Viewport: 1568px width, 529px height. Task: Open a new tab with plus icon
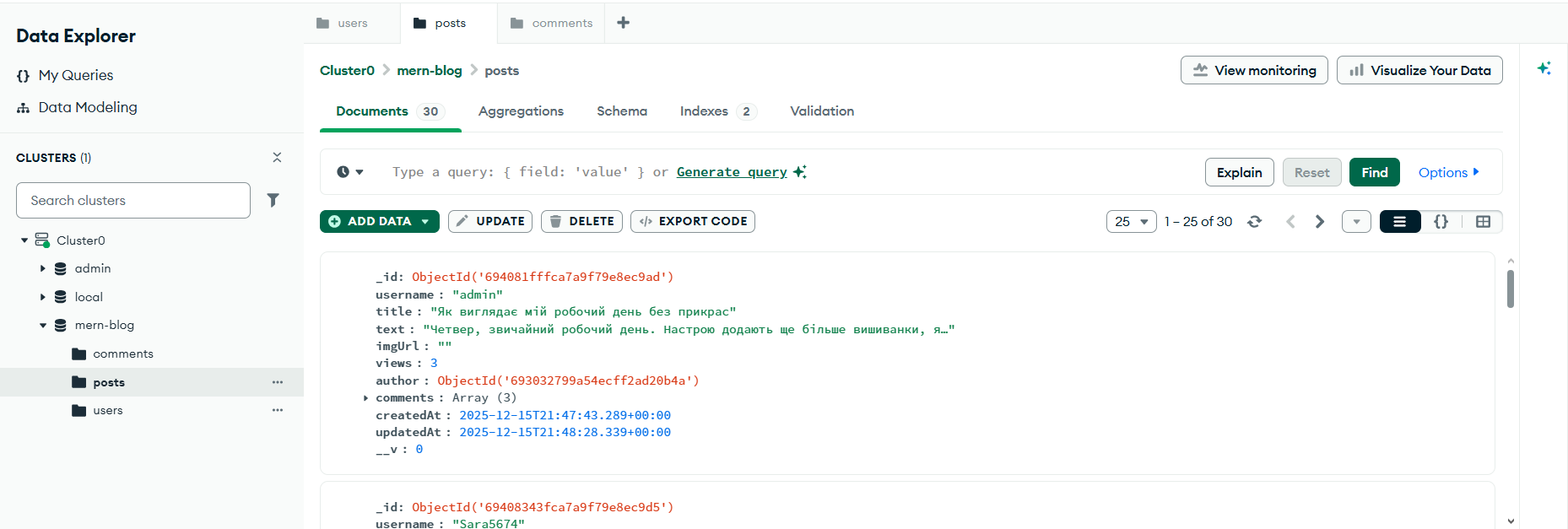coord(623,23)
